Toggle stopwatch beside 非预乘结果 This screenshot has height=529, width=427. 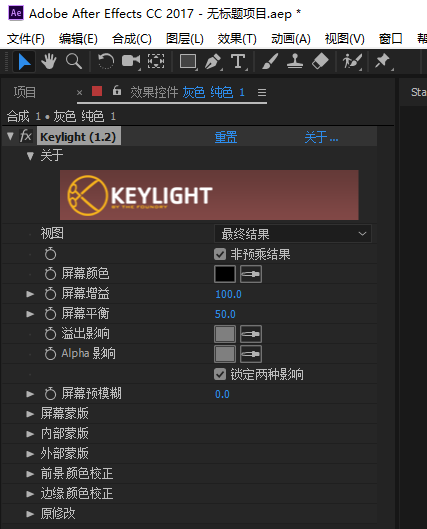[x=50, y=254]
